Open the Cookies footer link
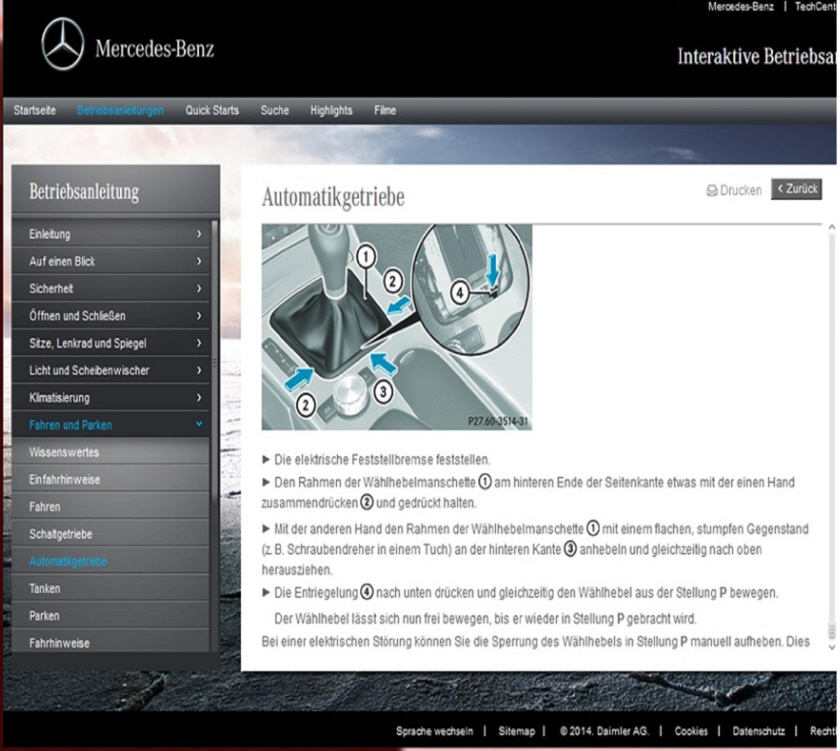840x751 pixels. coord(691,731)
